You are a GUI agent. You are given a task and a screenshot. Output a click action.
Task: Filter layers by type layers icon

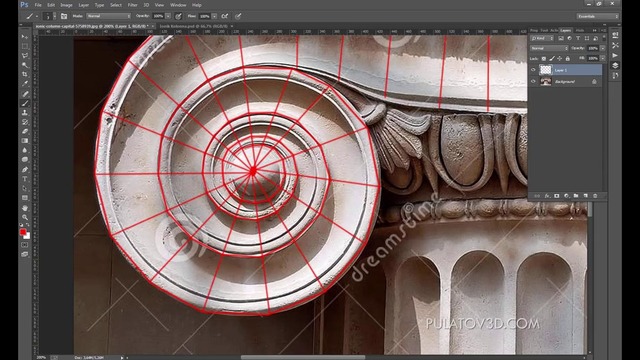point(578,38)
